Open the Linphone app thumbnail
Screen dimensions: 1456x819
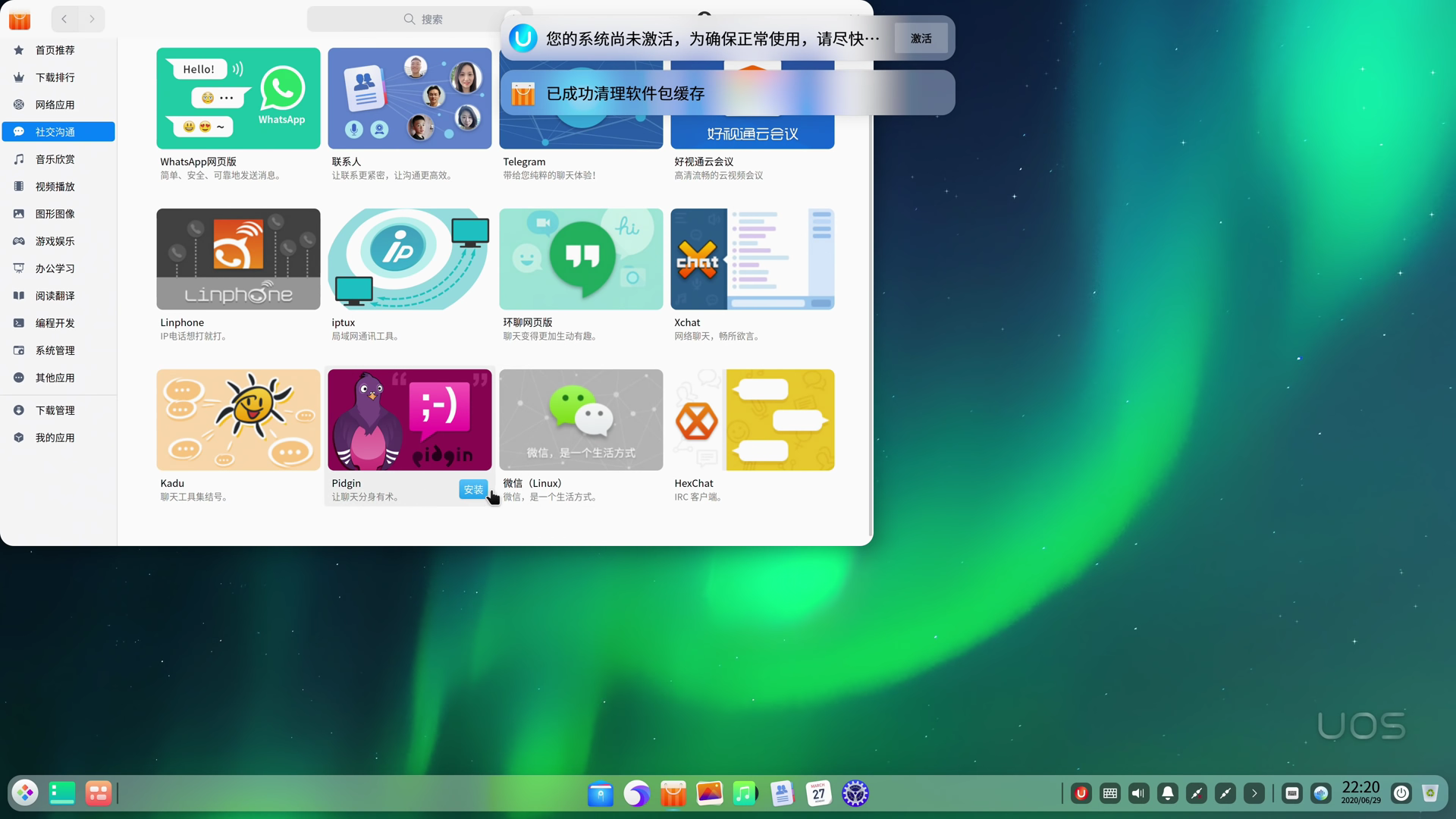238,259
